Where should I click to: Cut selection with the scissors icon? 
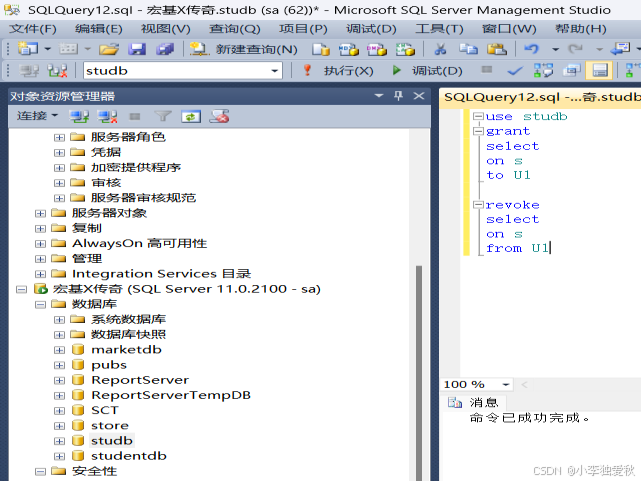point(440,49)
